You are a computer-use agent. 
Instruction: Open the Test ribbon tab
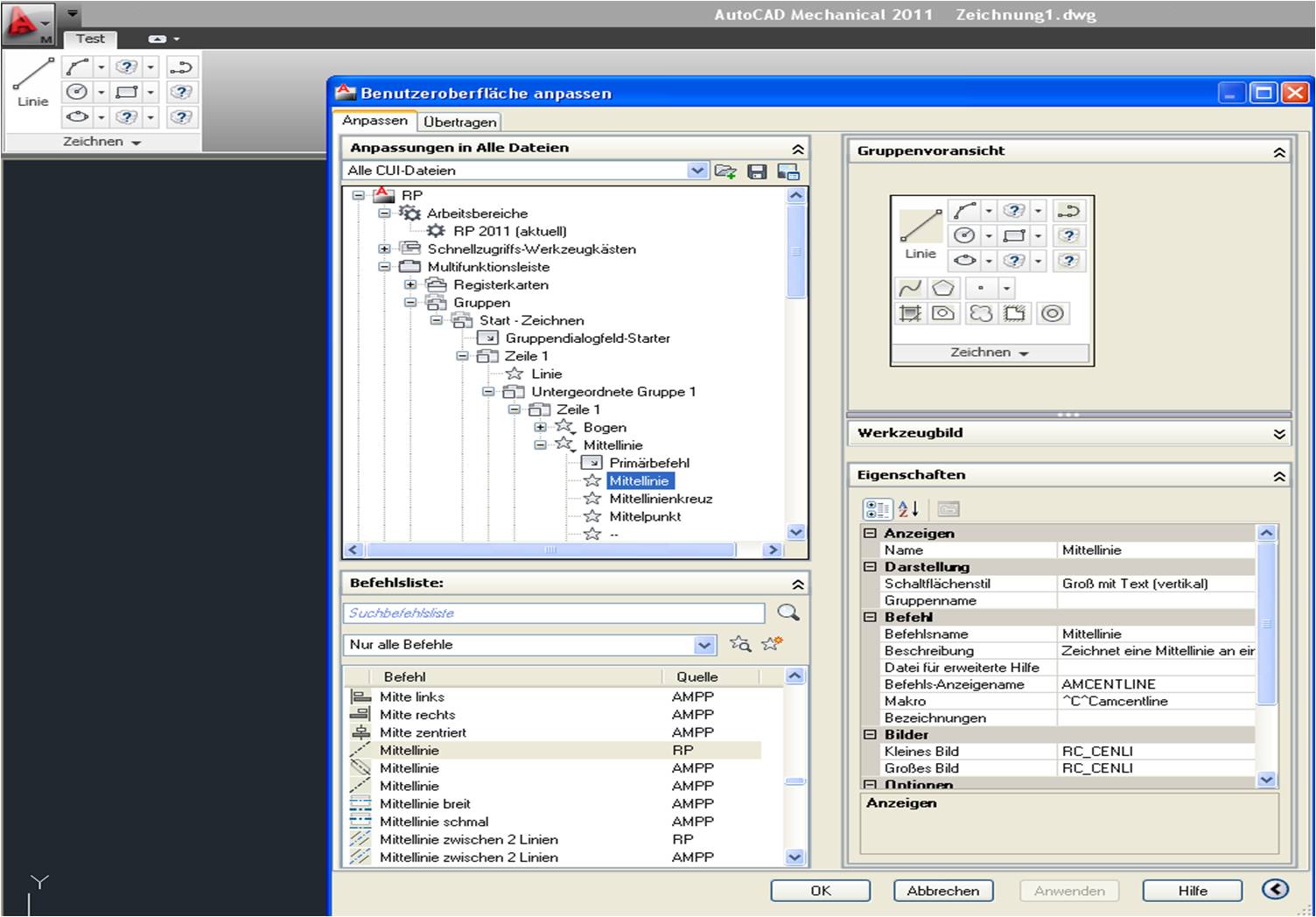click(x=90, y=38)
